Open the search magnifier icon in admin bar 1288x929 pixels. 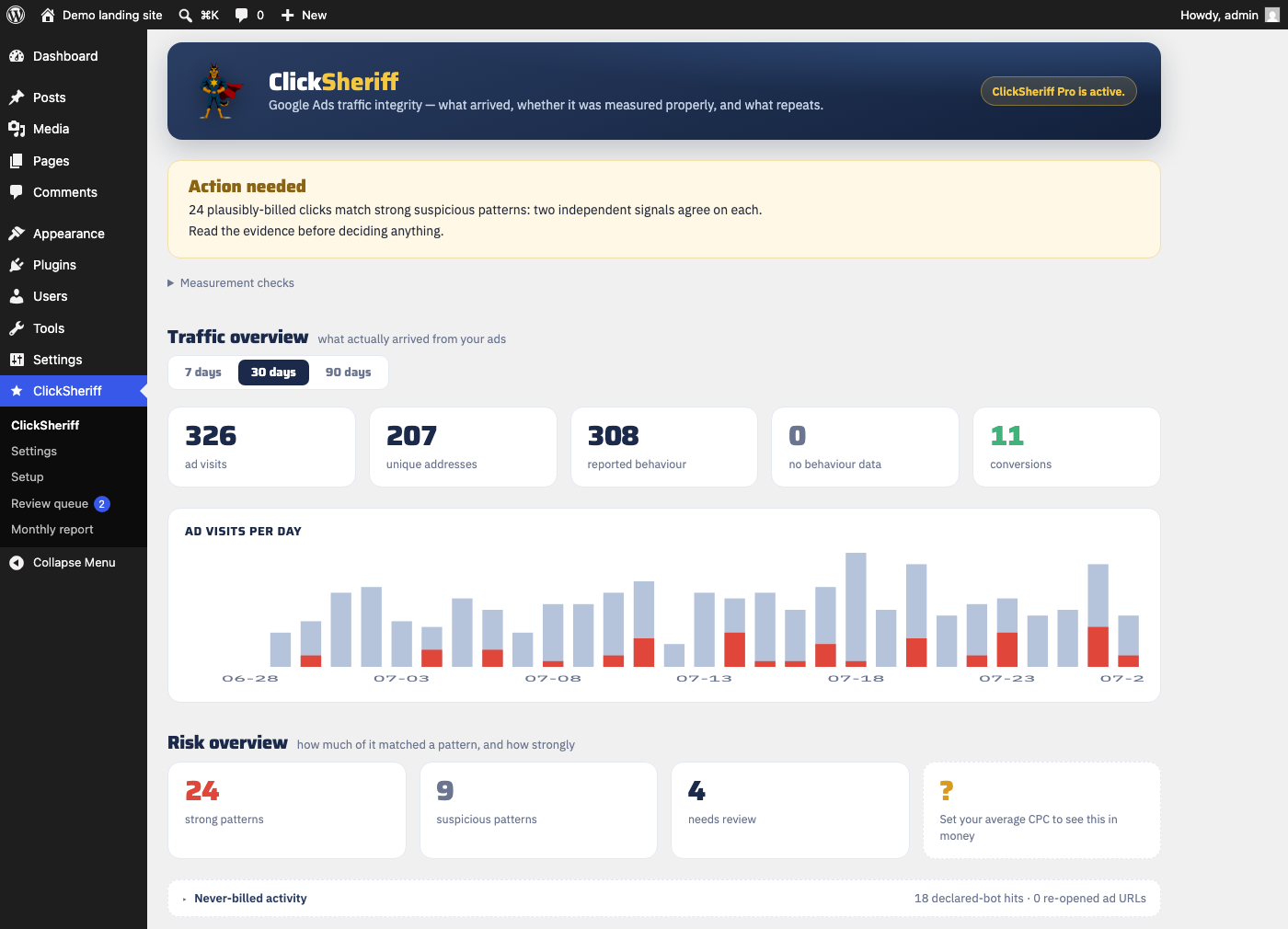click(185, 16)
